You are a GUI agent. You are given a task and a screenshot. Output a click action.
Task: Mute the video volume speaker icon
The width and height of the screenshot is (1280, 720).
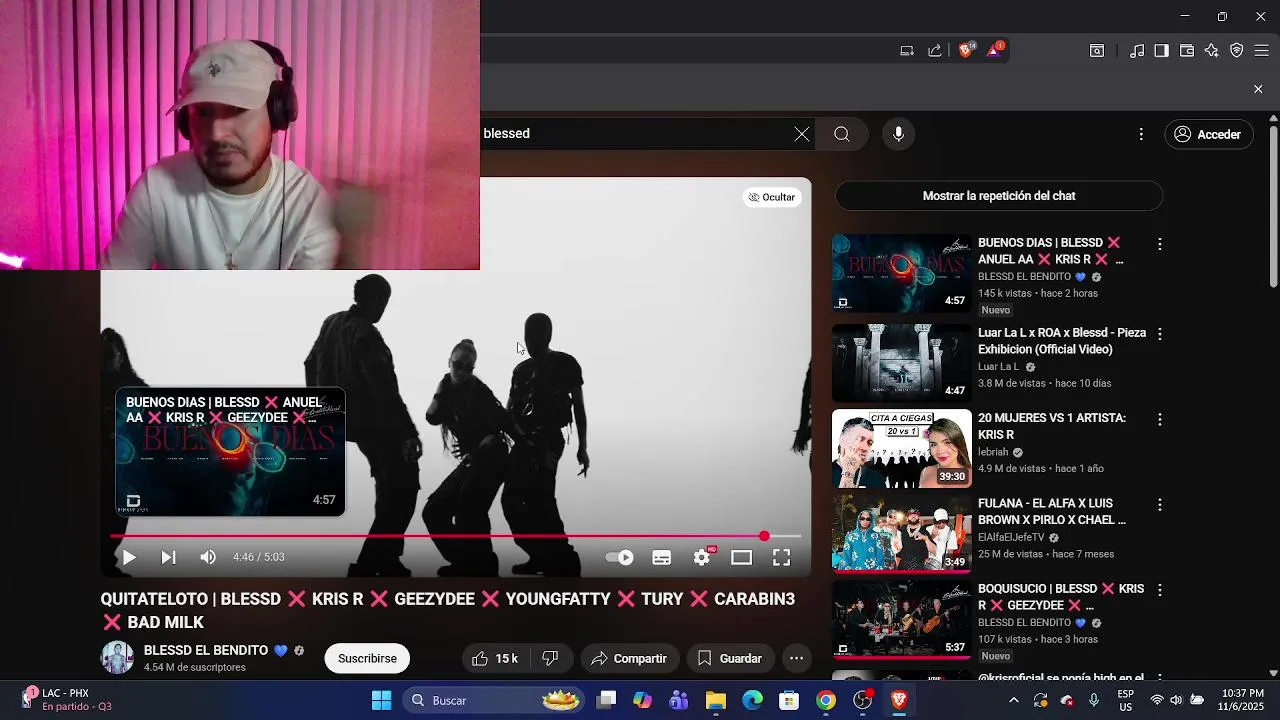click(x=208, y=558)
